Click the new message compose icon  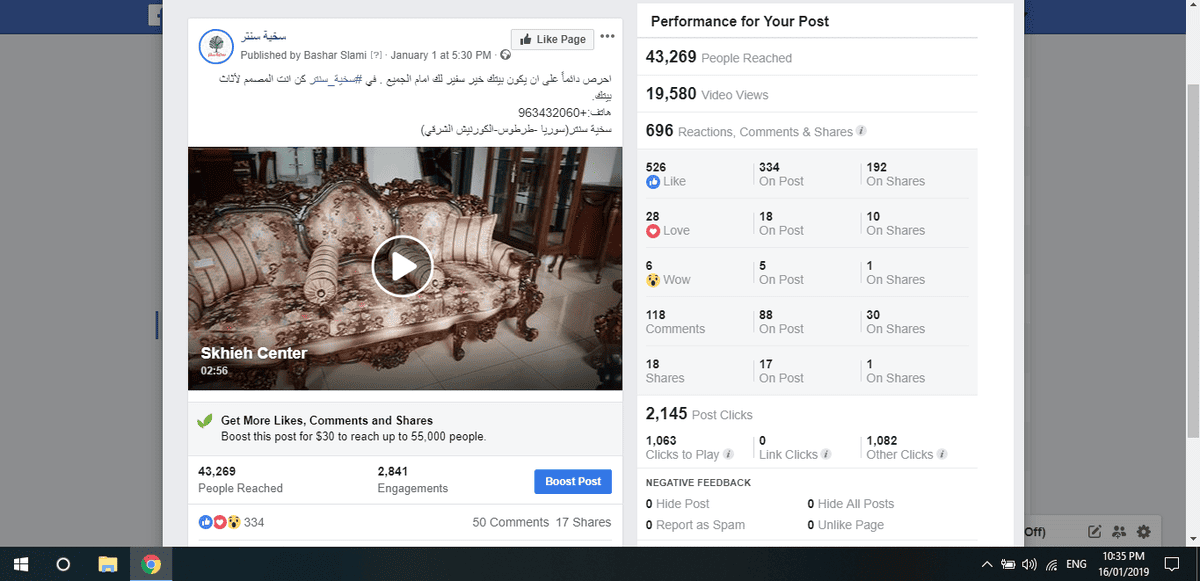(x=1095, y=531)
